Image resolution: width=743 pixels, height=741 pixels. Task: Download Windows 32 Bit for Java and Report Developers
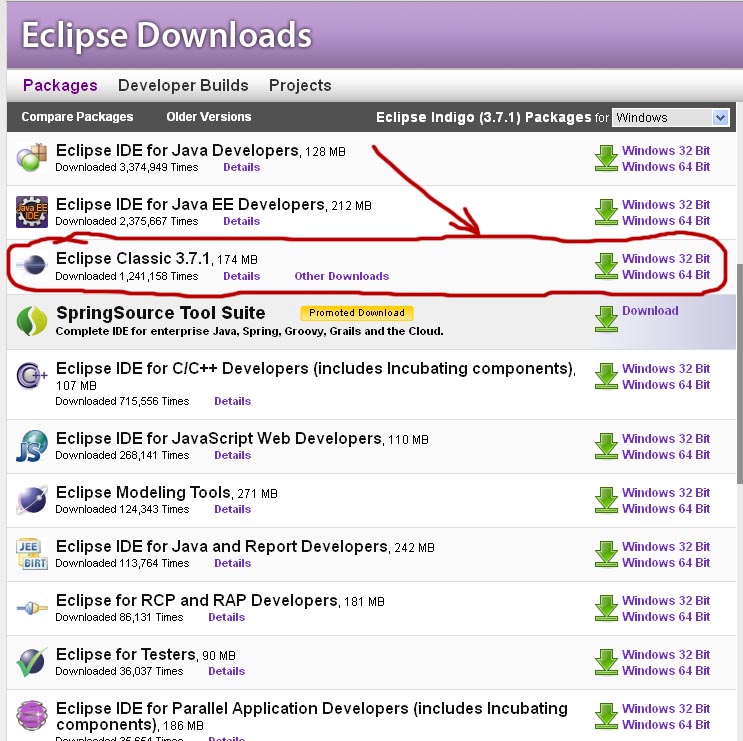click(666, 546)
